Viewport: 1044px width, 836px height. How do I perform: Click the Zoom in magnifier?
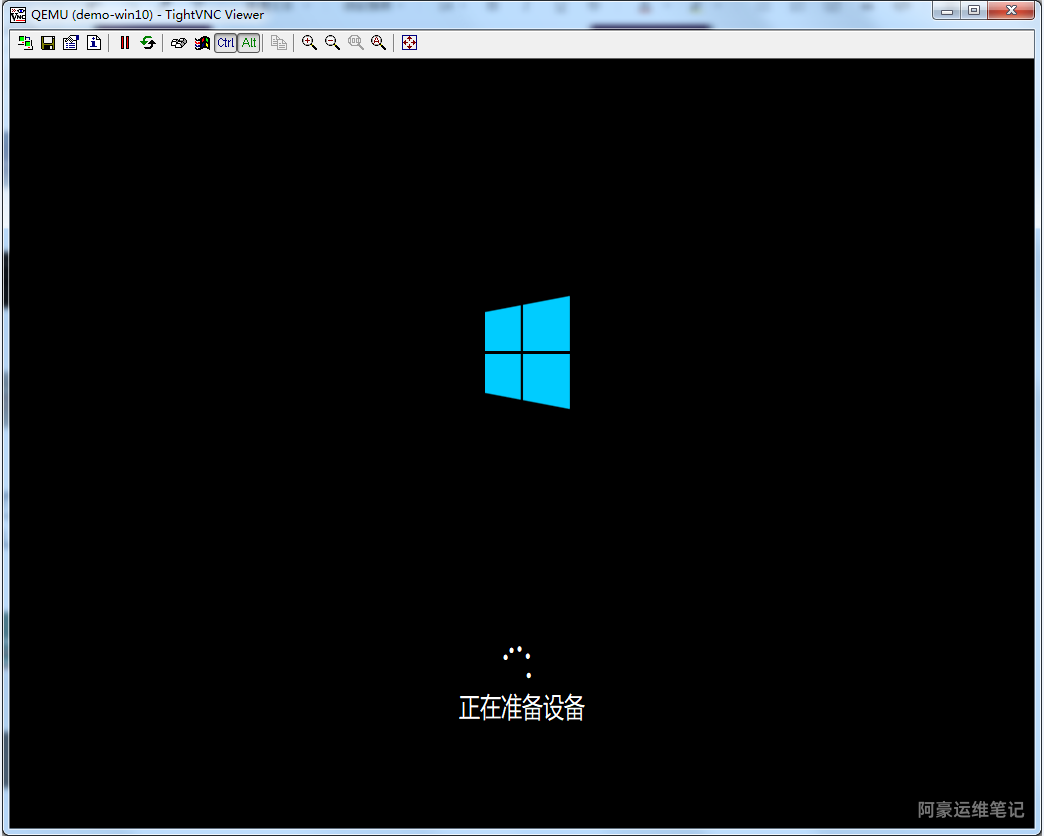(x=309, y=43)
